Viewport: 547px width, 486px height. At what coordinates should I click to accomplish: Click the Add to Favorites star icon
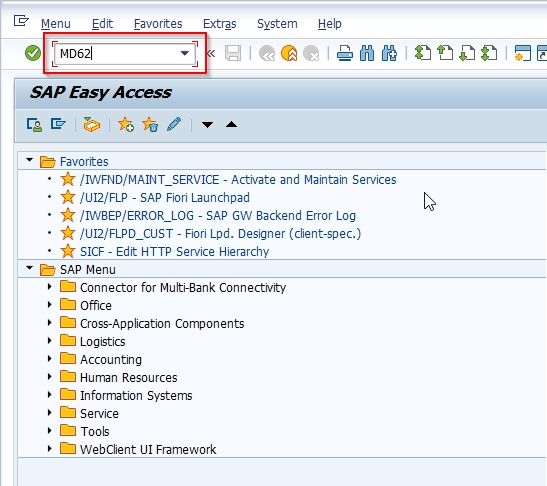pos(126,125)
